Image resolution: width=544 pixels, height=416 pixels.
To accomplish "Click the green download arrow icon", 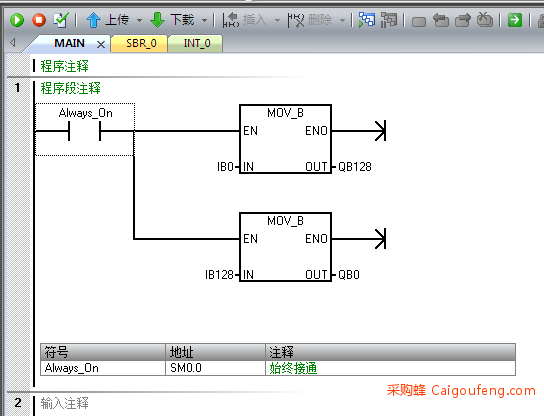I will coord(158,20).
